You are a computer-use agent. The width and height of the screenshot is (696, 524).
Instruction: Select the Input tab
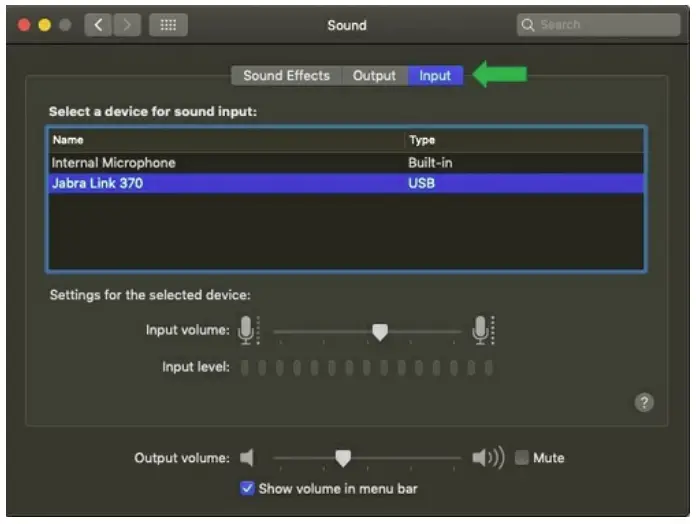click(435, 75)
